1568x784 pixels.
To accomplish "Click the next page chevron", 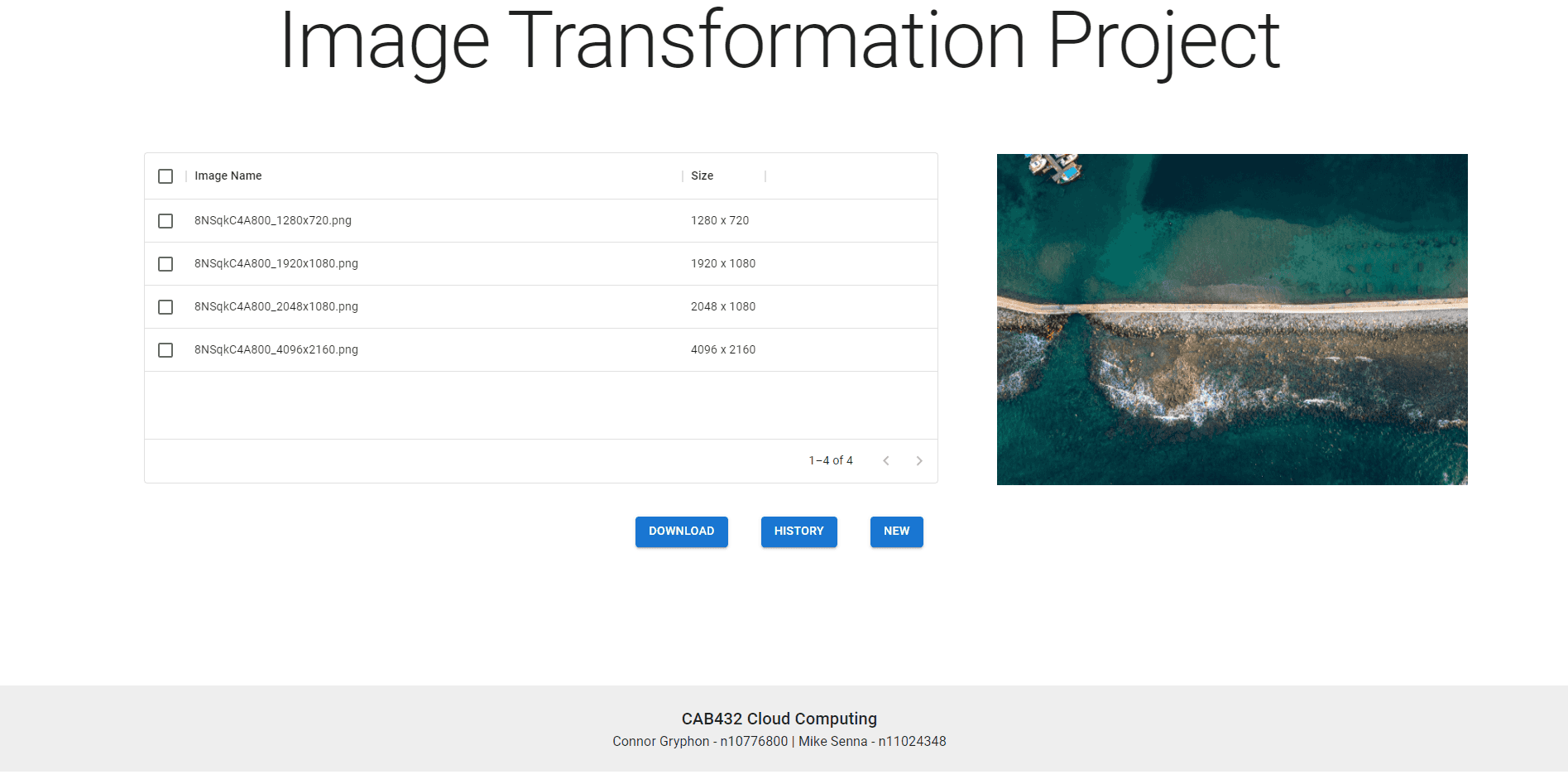I will (x=918, y=460).
